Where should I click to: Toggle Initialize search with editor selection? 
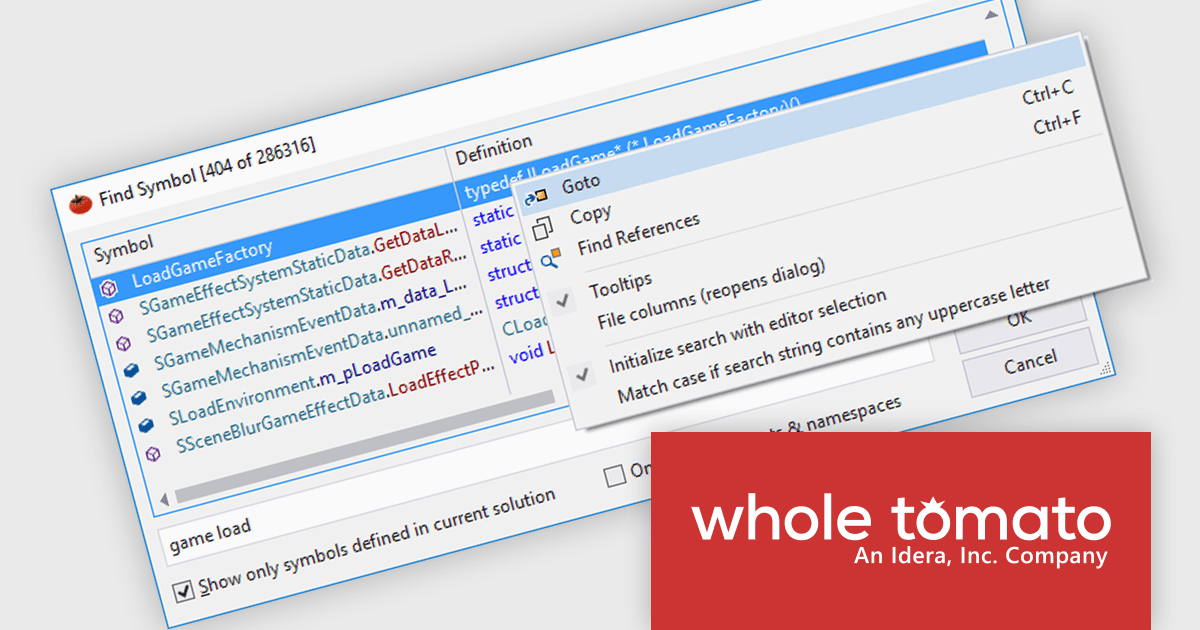(x=748, y=332)
